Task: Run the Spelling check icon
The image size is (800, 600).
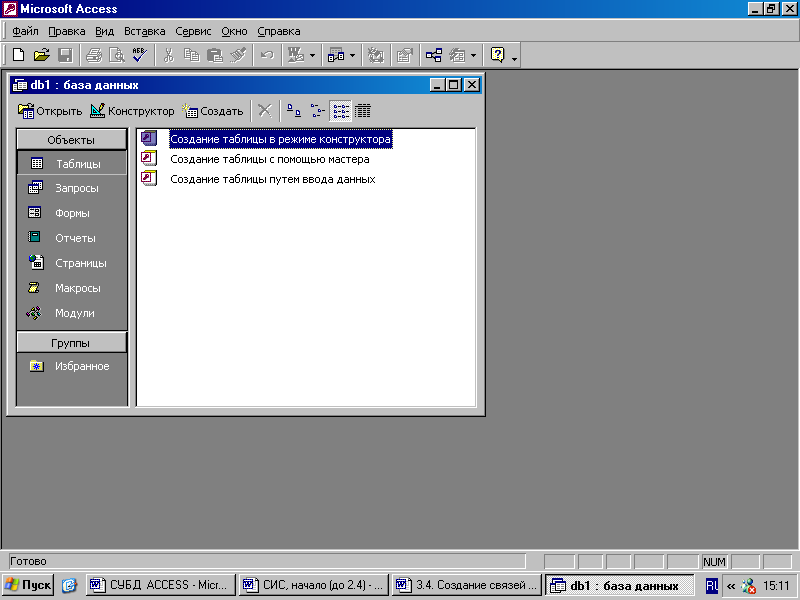Action: [x=139, y=55]
